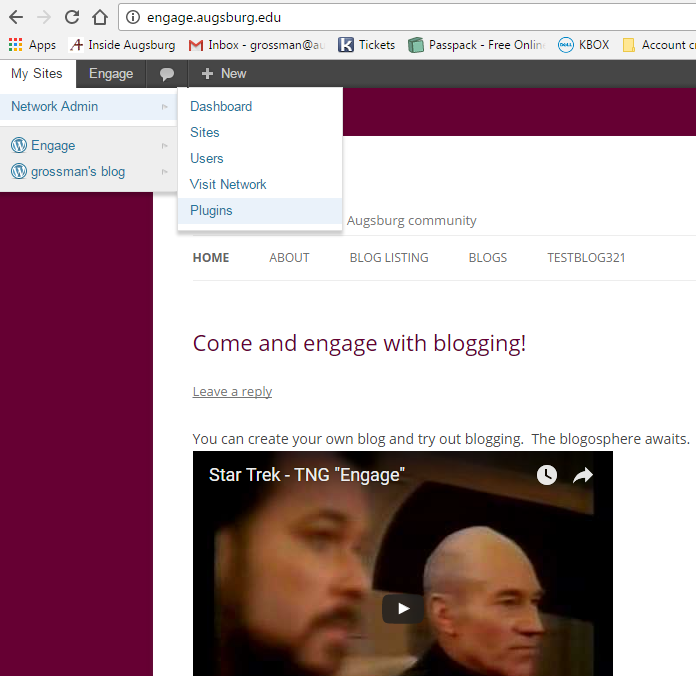Select grossman's blog site entry

(89, 171)
